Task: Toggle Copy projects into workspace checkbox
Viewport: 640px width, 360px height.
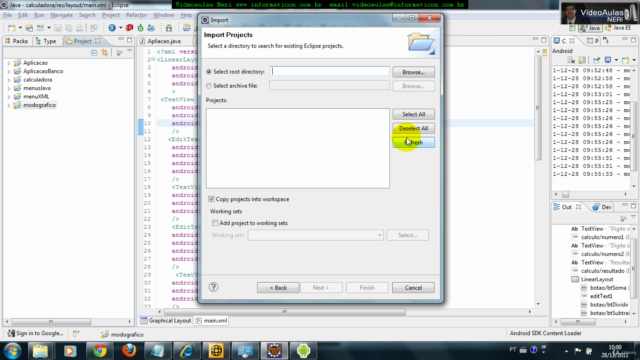Action: (211, 199)
